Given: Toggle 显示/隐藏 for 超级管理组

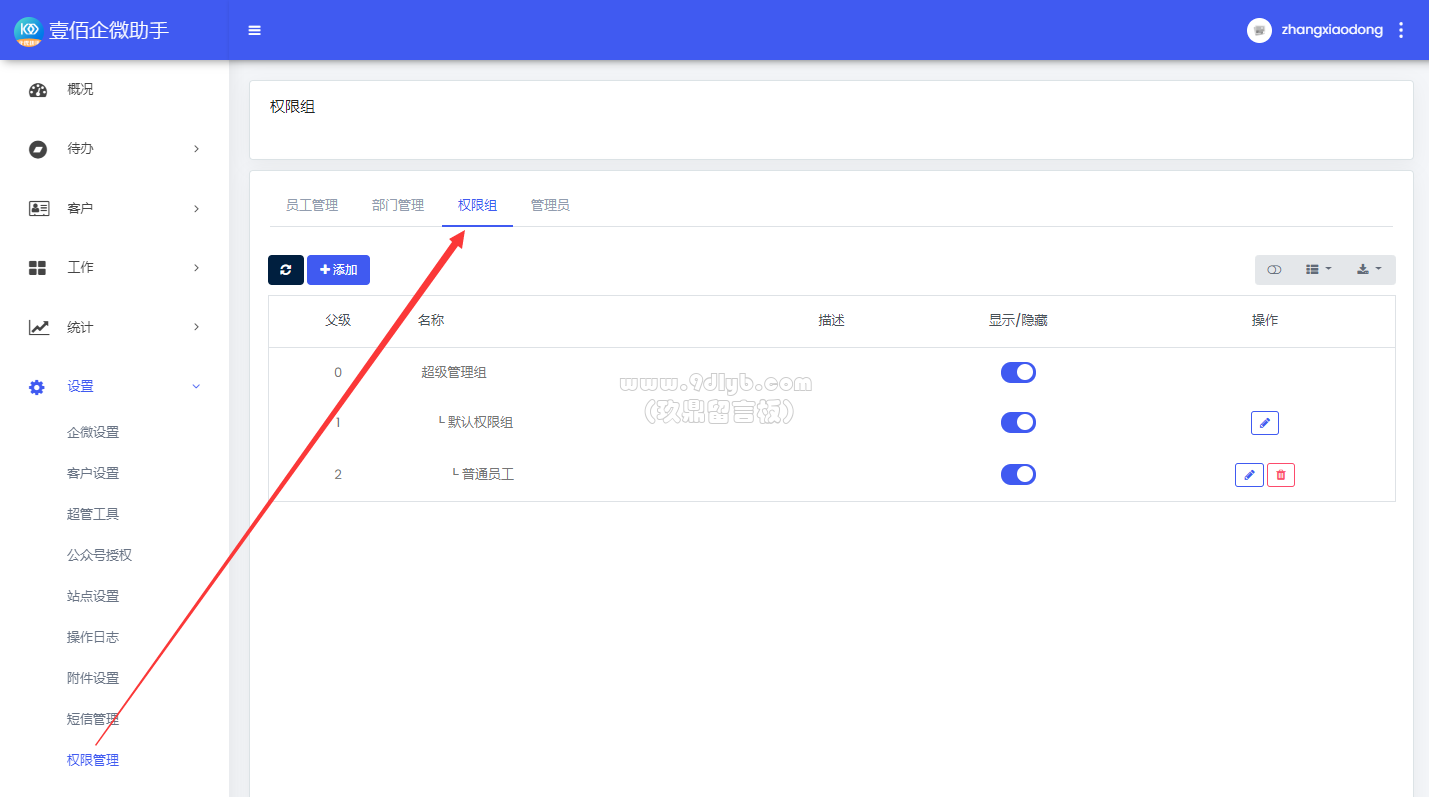Looking at the screenshot, I should pyautogui.click(x=1018, y=373).
